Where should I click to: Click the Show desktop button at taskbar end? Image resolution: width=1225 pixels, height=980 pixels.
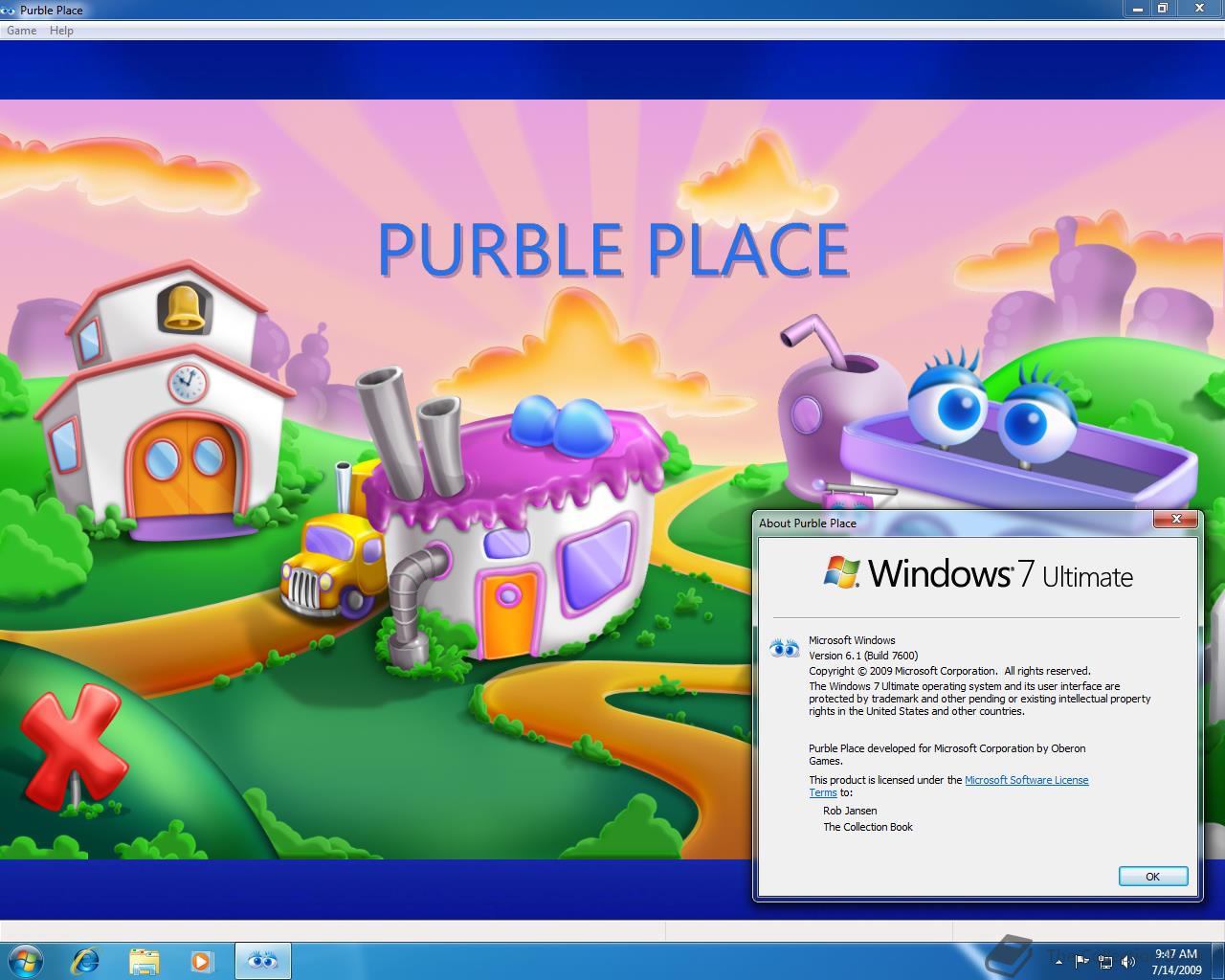point(1217,961)
